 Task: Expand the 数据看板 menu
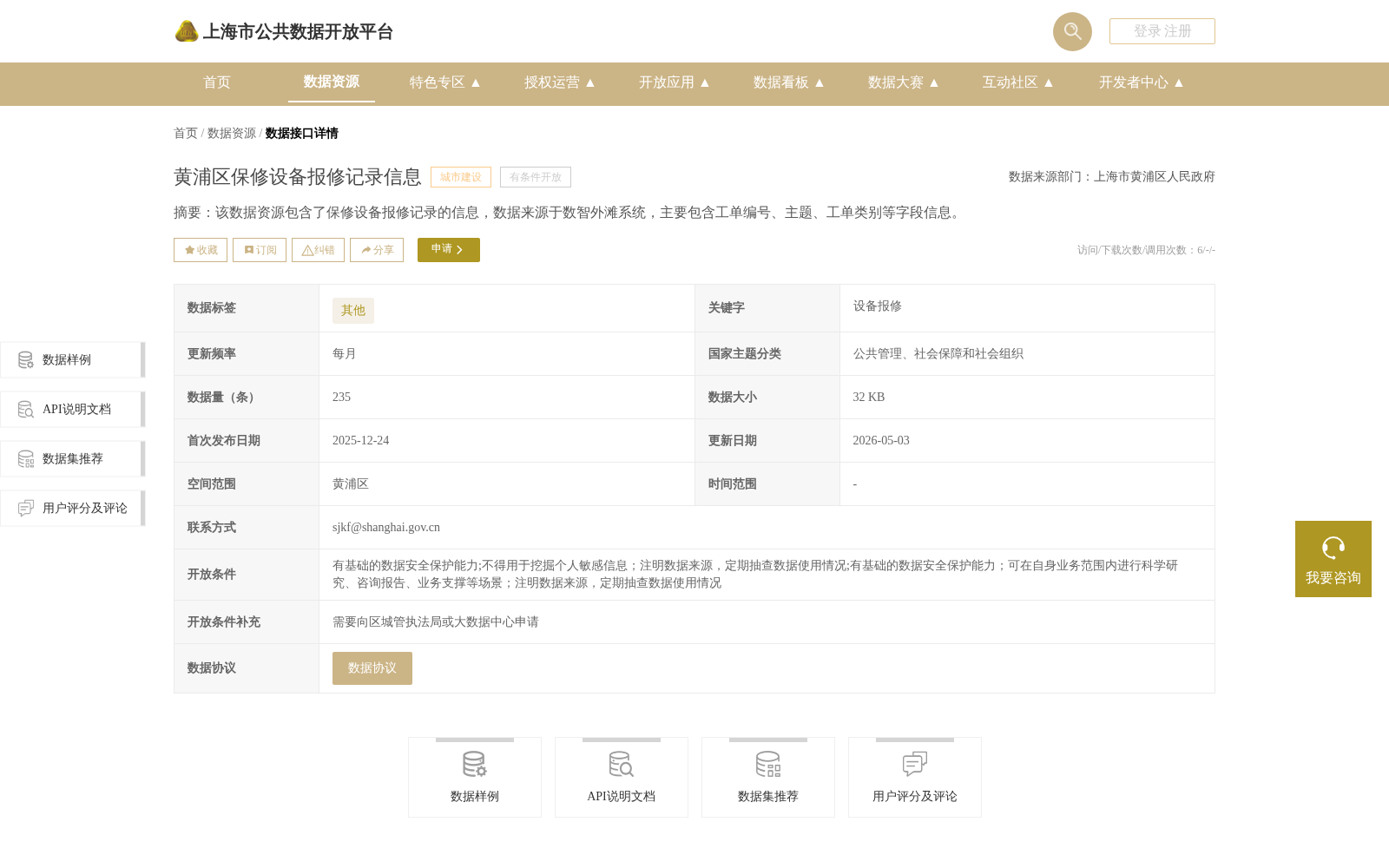789,82
